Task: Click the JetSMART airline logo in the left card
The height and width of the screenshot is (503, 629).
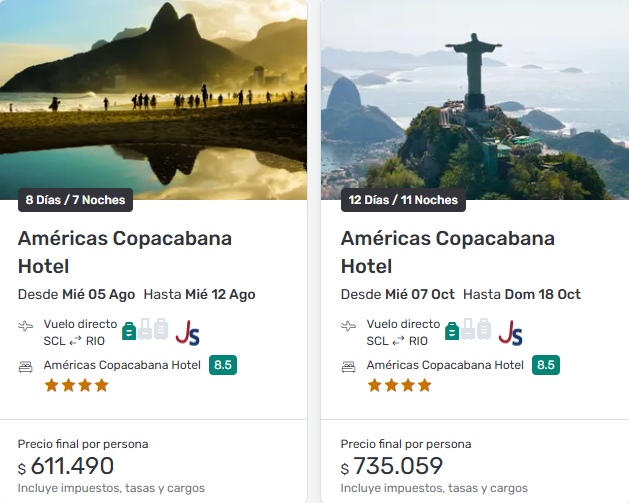Action: [x=187, y=332]
